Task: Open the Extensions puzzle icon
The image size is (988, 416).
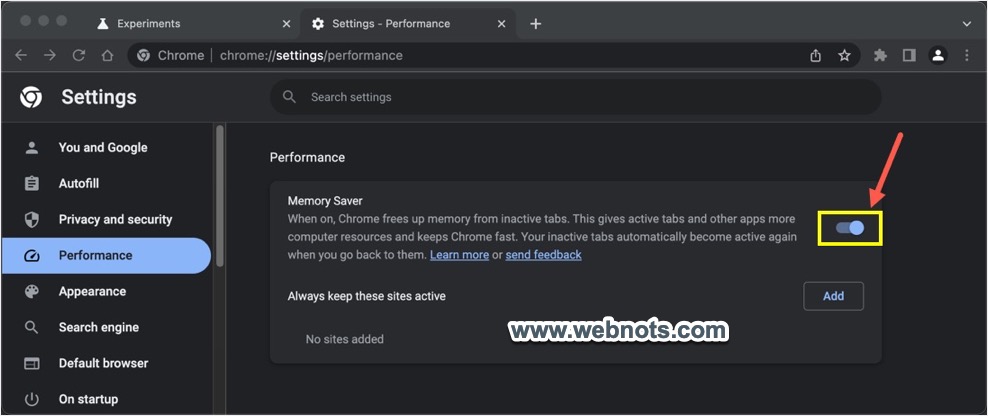Action: pyautogui.click(x=880, y=55)
